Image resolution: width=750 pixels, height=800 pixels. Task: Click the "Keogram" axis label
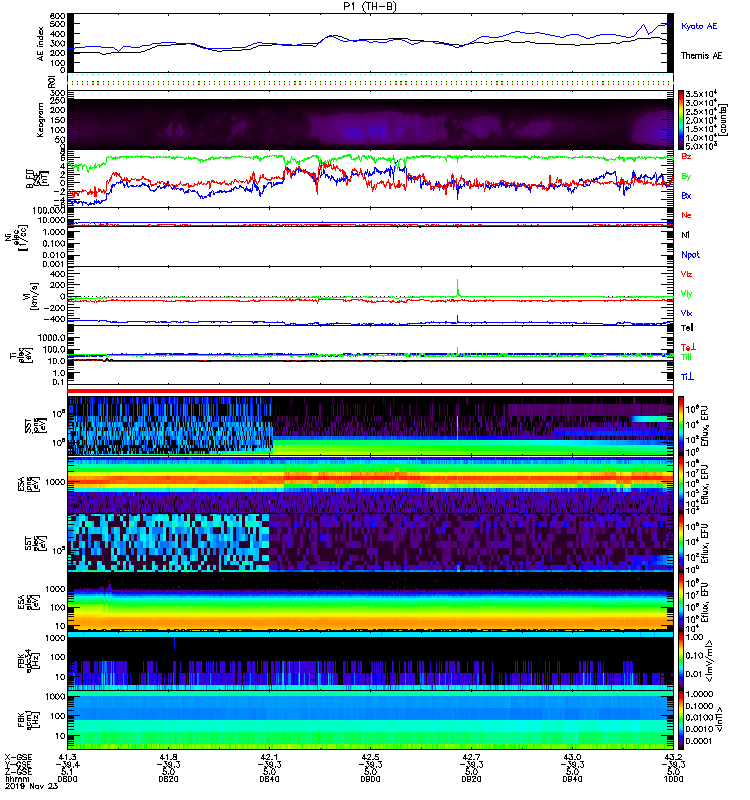(41, 120)
